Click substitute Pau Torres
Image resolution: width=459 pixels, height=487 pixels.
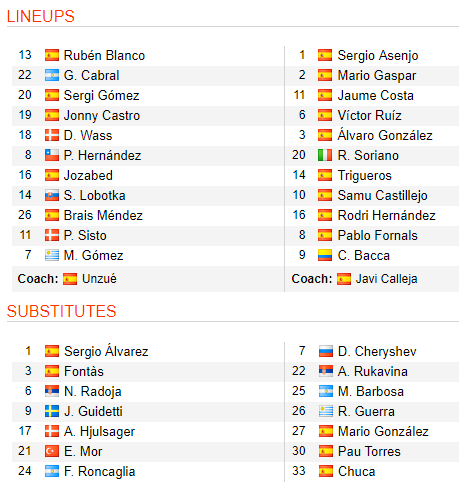point(369,451)
